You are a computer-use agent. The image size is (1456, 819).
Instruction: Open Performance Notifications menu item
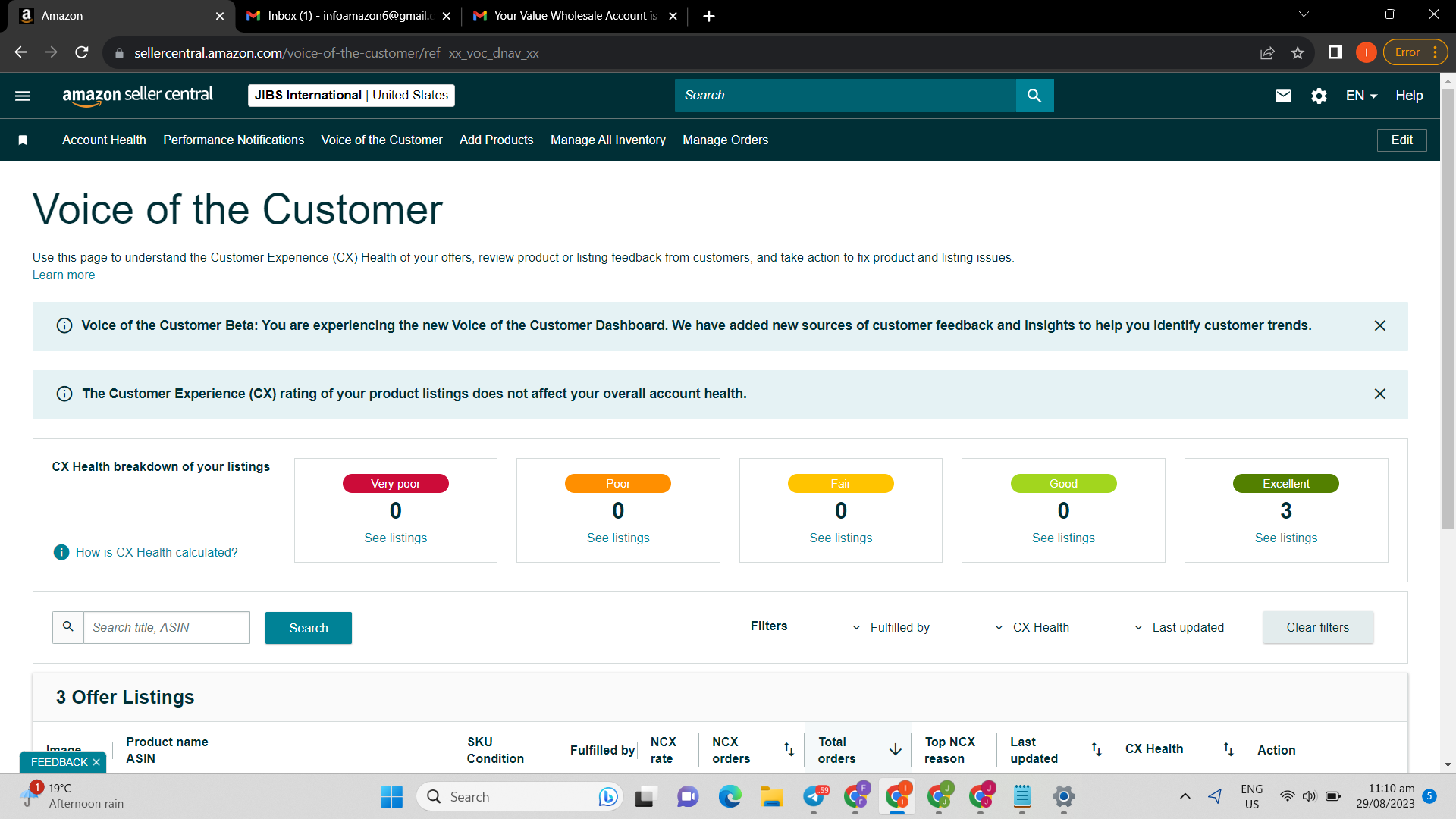click(x=234, y=140)
